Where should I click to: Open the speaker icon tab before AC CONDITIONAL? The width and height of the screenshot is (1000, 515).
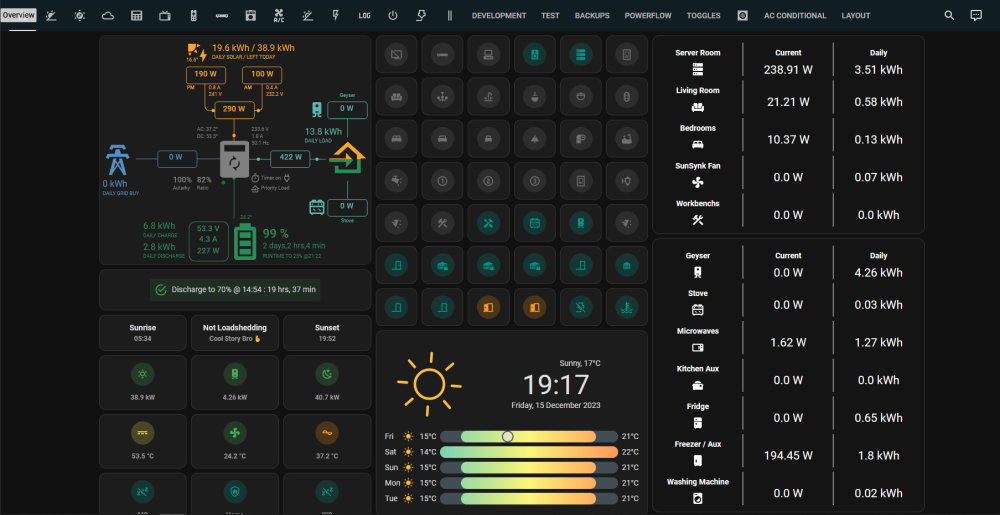742,15
